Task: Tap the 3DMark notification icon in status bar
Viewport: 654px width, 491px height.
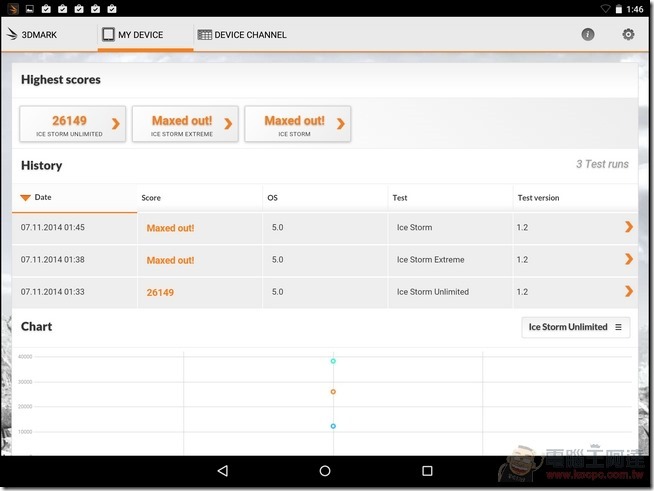Action: [x=13, y=9]
